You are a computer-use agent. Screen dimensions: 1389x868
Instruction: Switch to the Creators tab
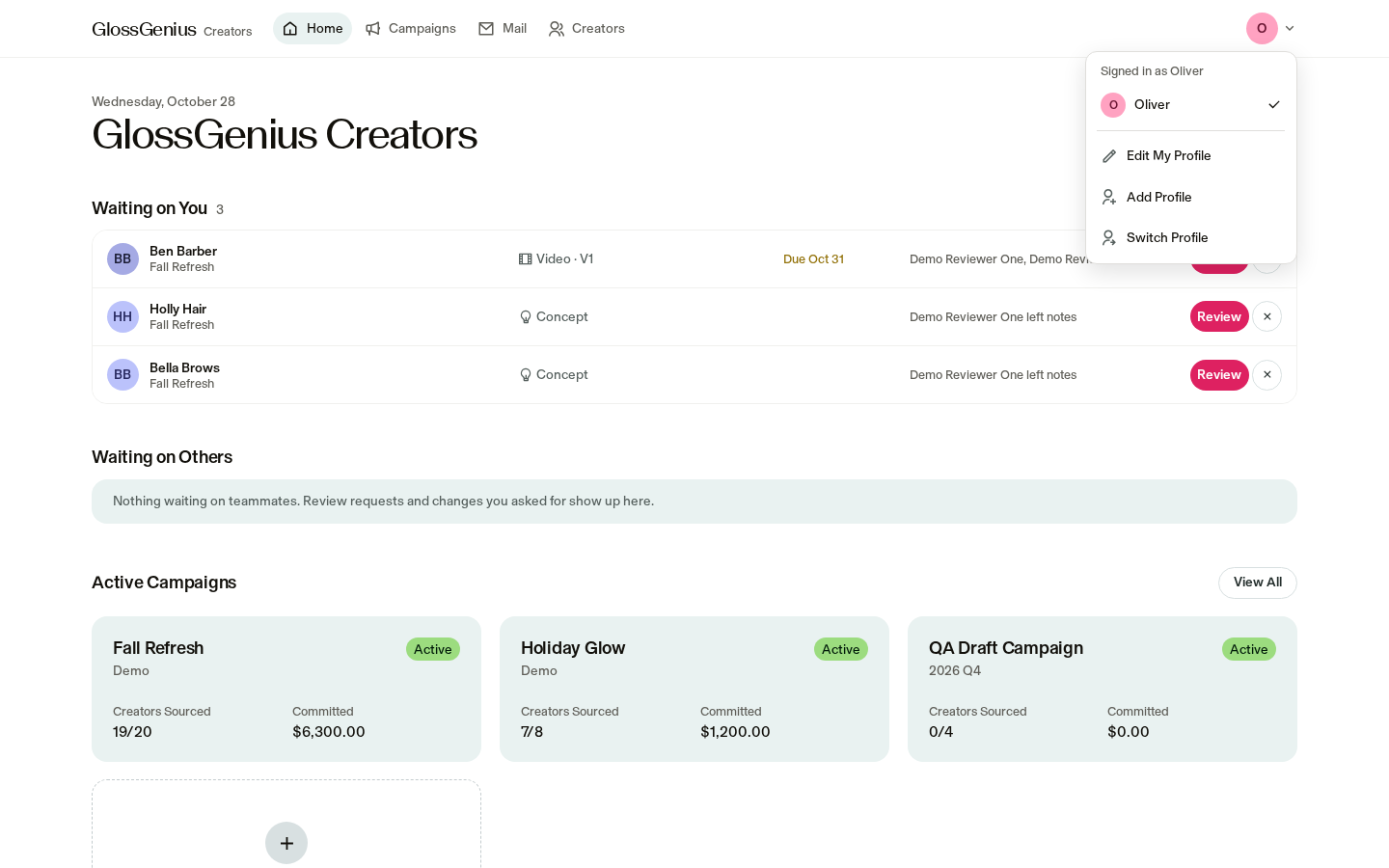(x=586, y=29)
